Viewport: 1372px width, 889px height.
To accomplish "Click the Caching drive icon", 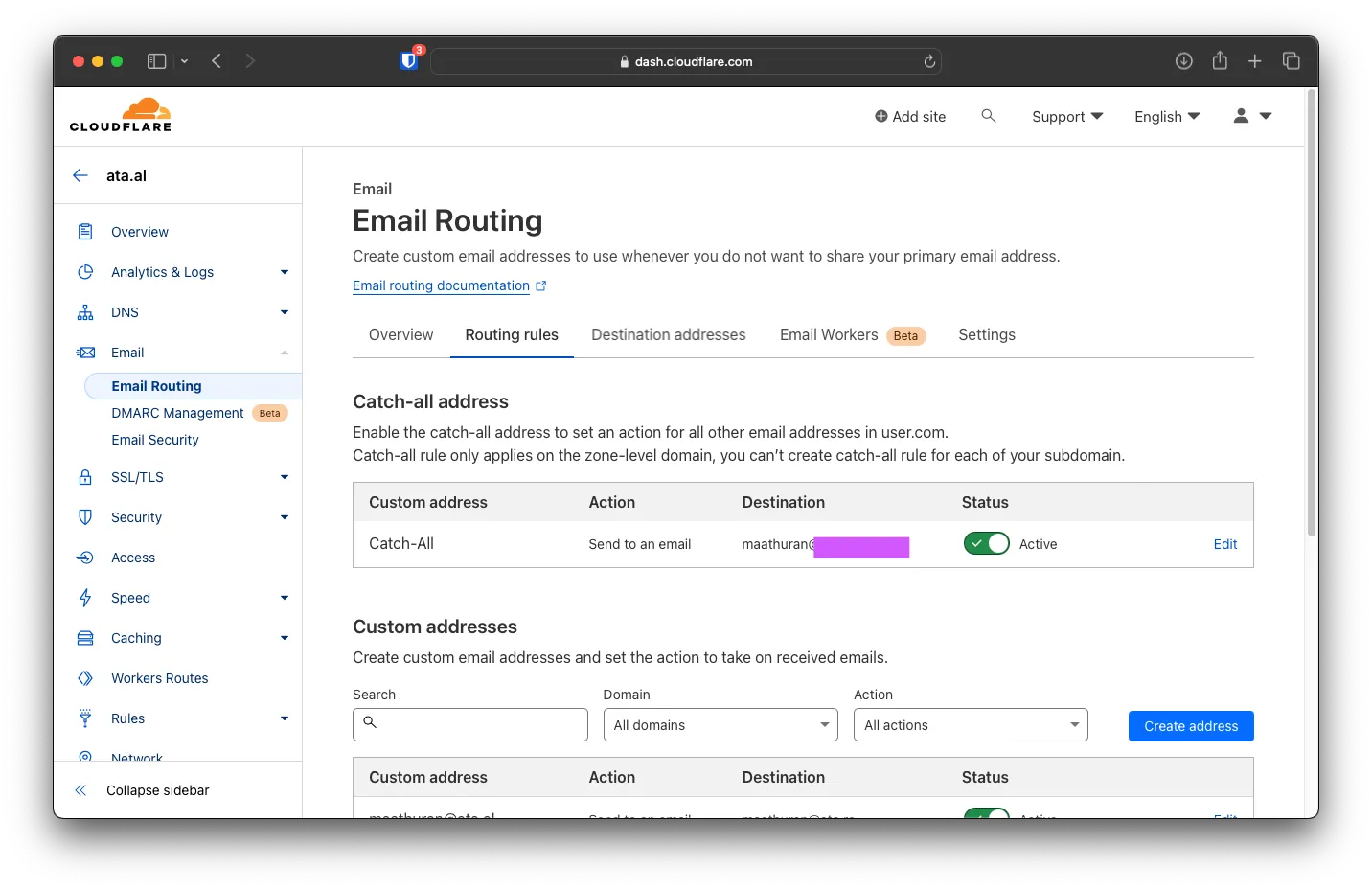I will pos(85,638).
